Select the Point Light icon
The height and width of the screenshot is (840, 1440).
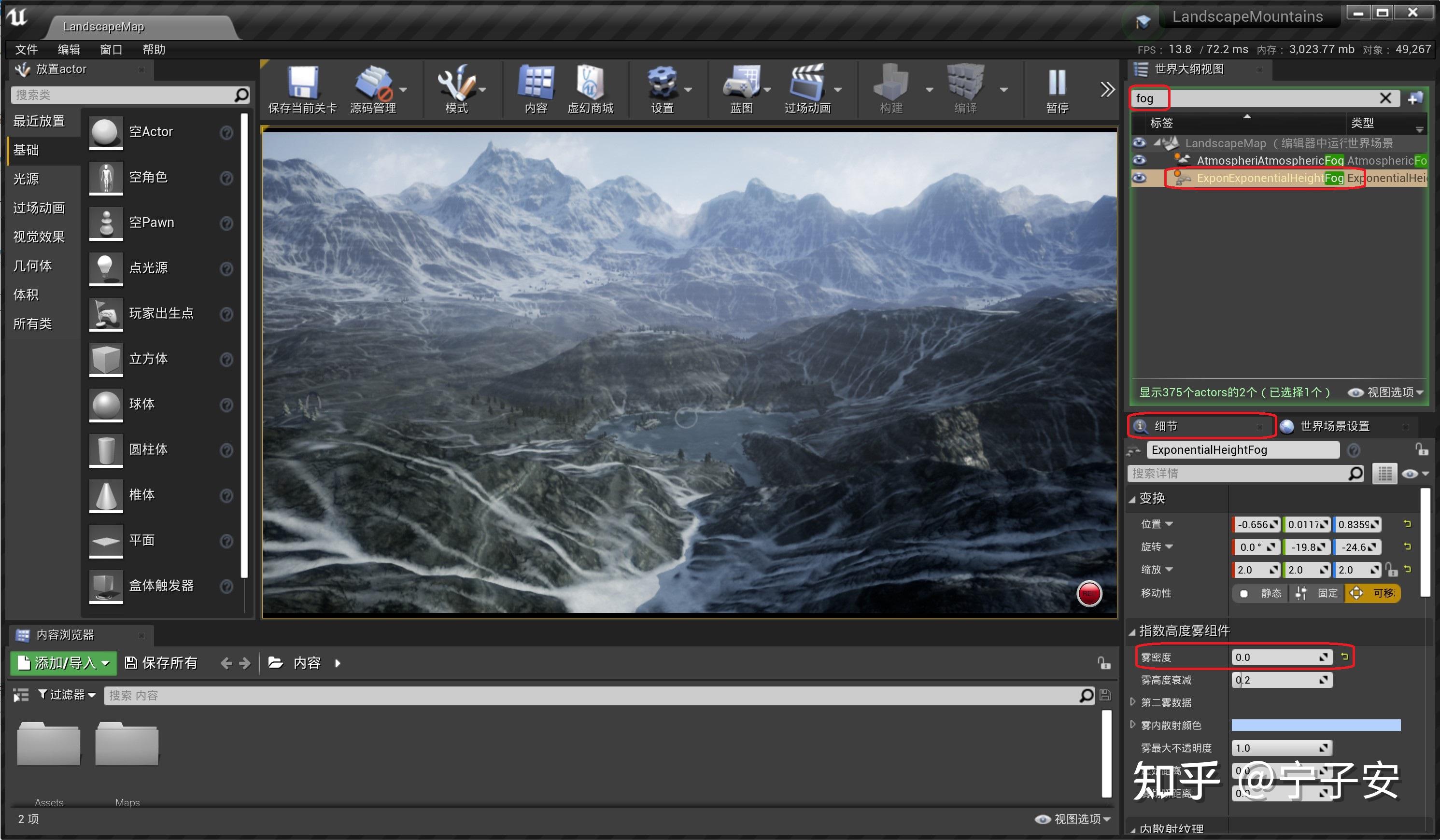coord(106,268)
